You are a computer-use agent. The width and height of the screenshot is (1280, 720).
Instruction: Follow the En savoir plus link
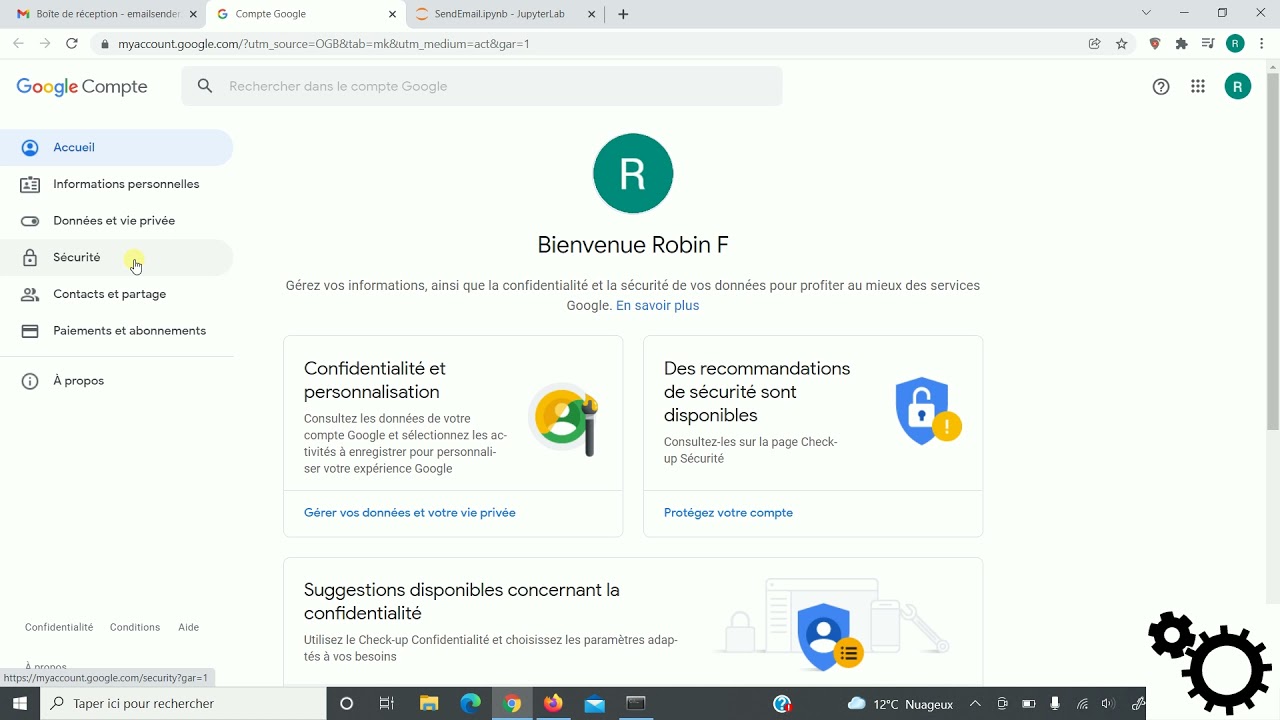(657, 306)
